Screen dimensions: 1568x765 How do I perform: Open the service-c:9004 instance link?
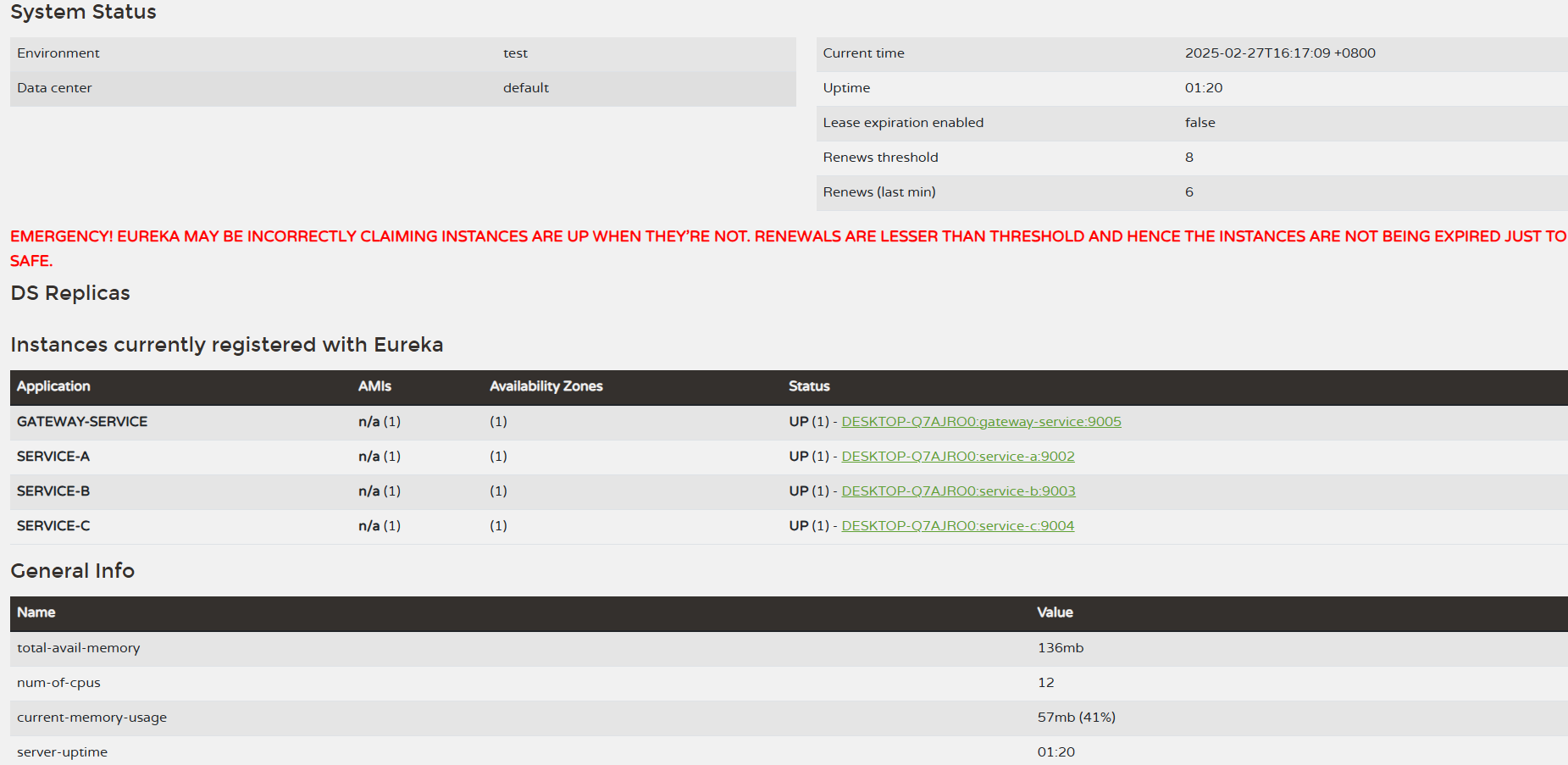(x=957, y=526)
